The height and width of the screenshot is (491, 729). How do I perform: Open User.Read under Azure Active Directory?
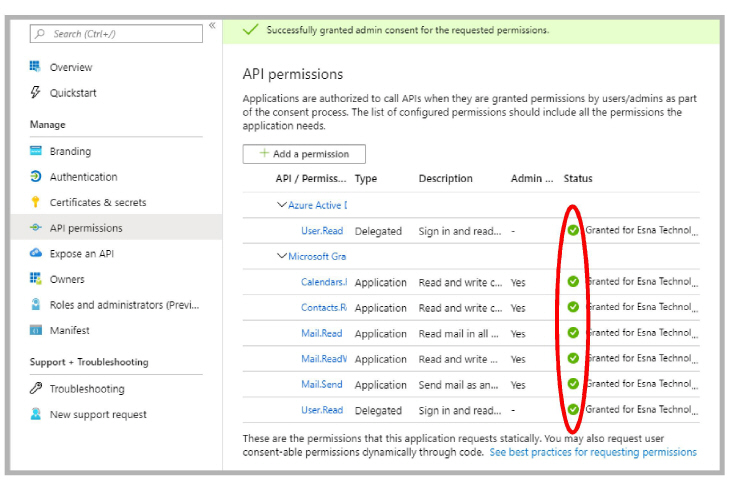click(x=322, y=231)
